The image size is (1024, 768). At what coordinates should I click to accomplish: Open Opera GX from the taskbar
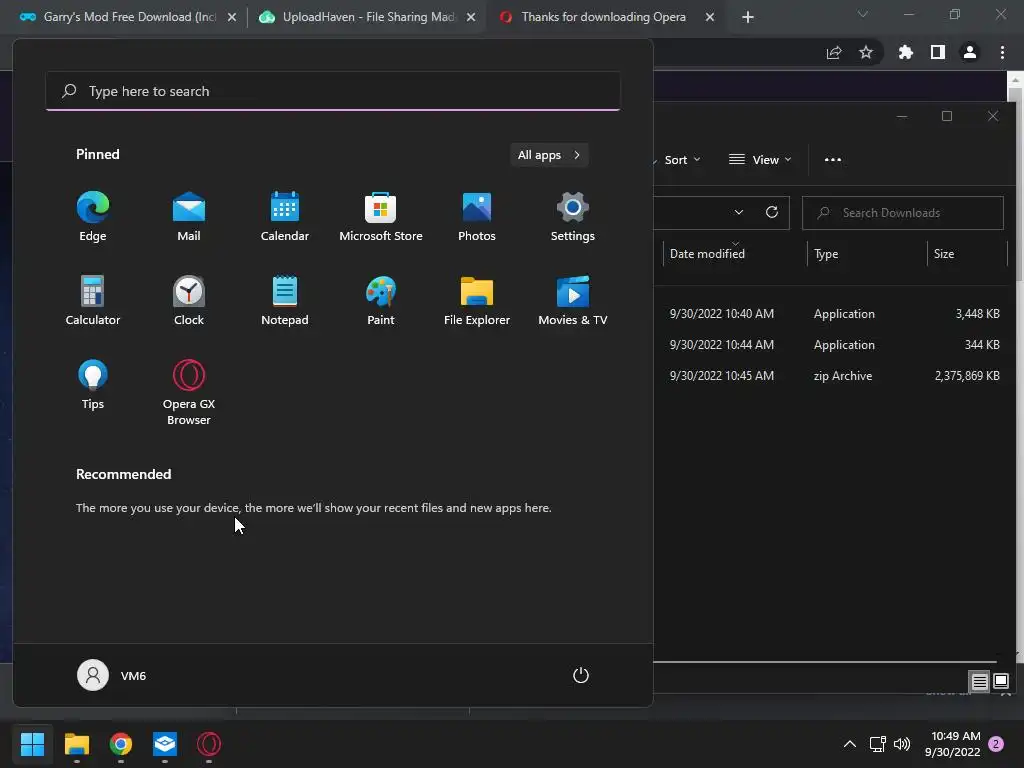pos(209,743)
